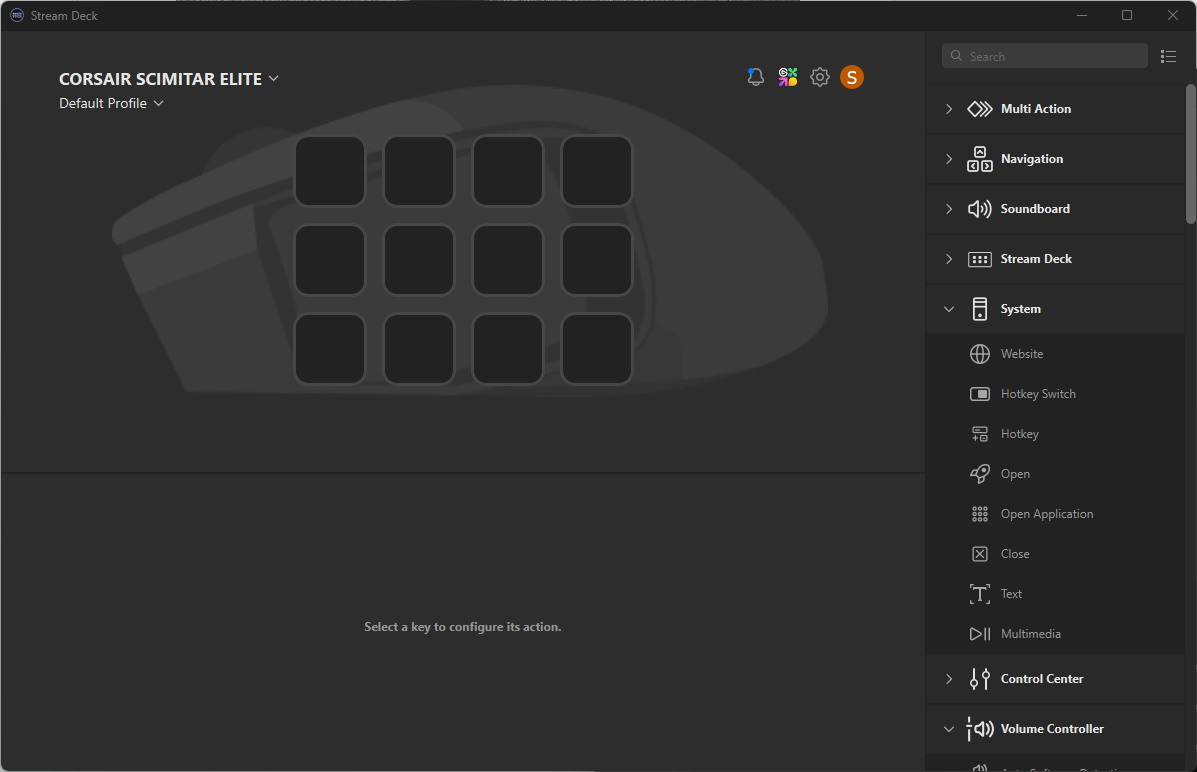Click the Stream Deck title bar logo
The height and width of the screenshot is (772, 1197).
17,15
